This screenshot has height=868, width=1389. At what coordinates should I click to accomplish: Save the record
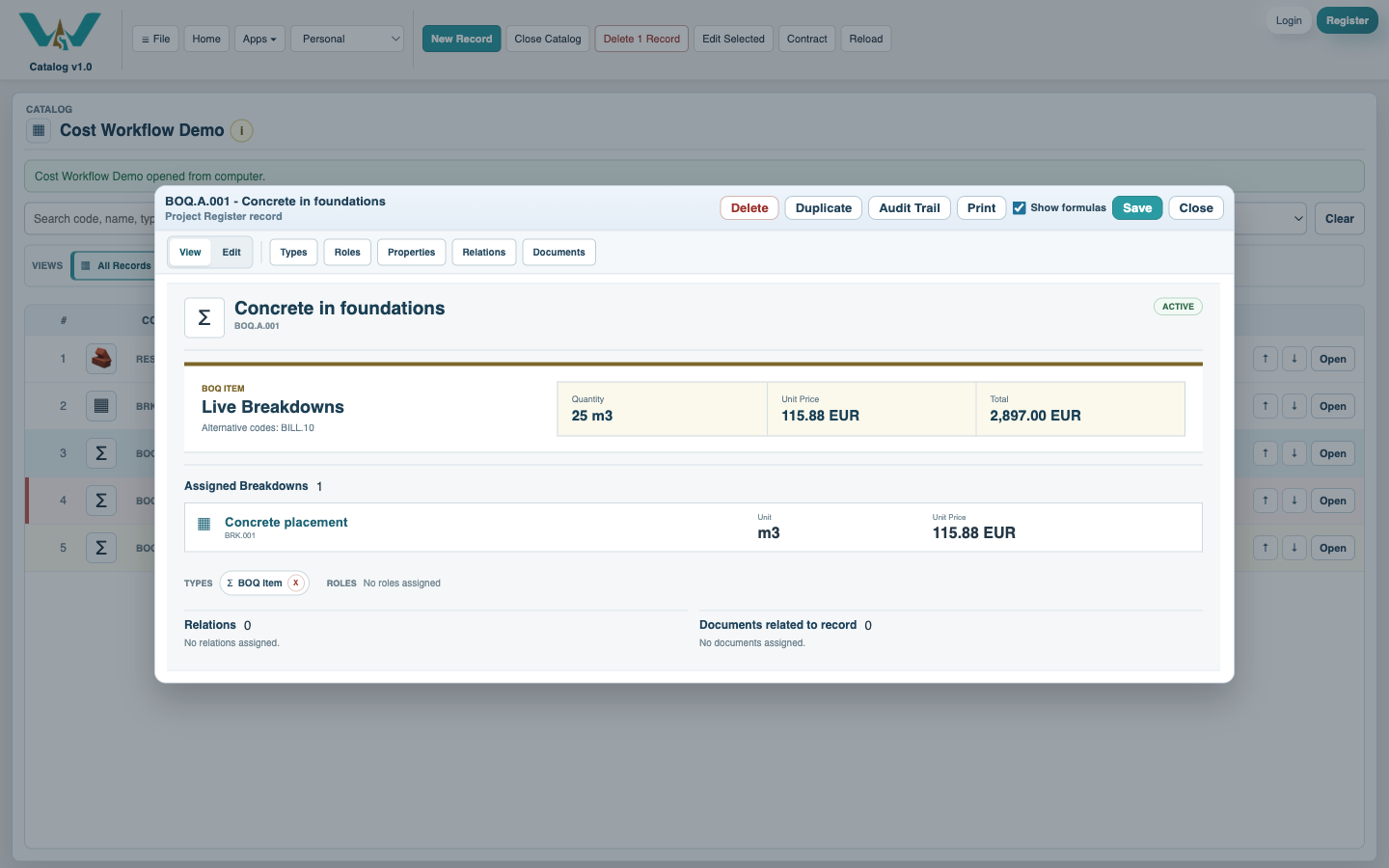click(1137, 208)
